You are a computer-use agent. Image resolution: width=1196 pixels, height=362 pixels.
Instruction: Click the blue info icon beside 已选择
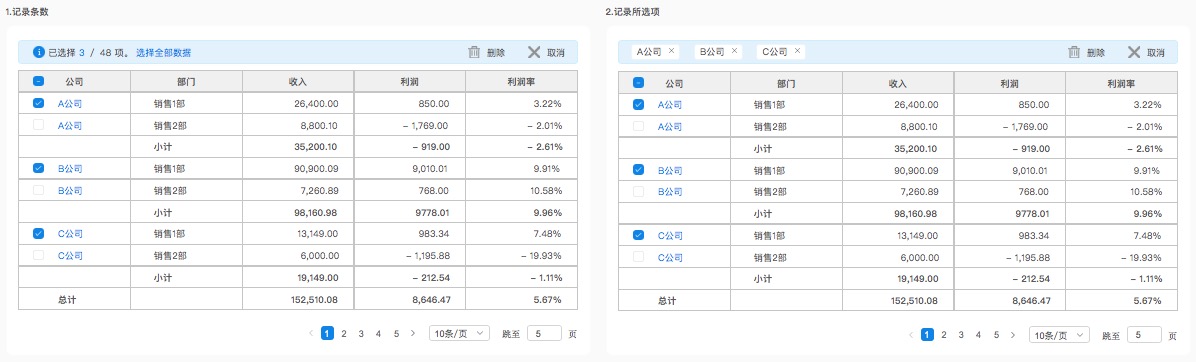39,53
